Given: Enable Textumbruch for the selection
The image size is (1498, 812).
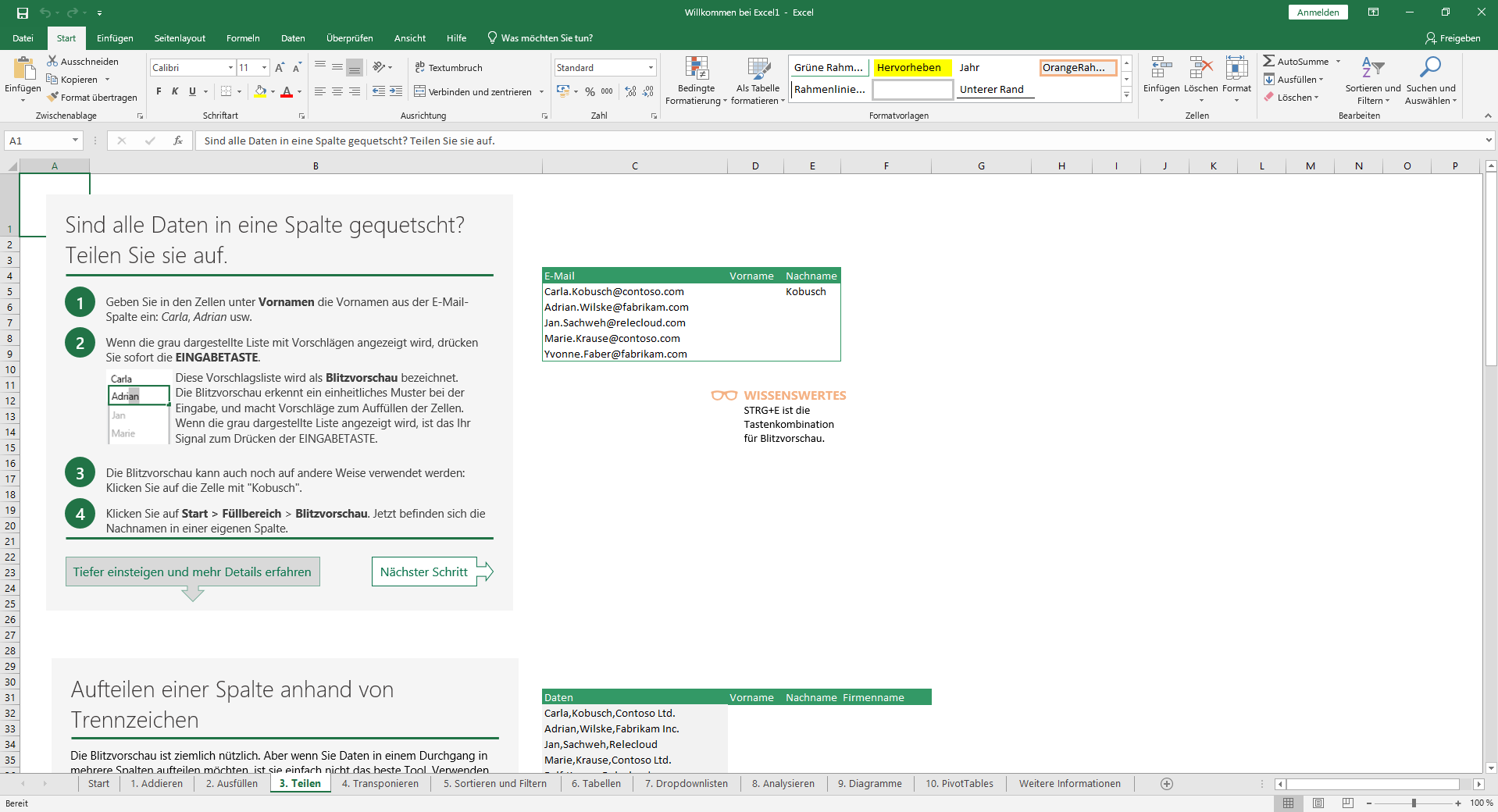Looking at the screenshot, I should click(450, 67).
